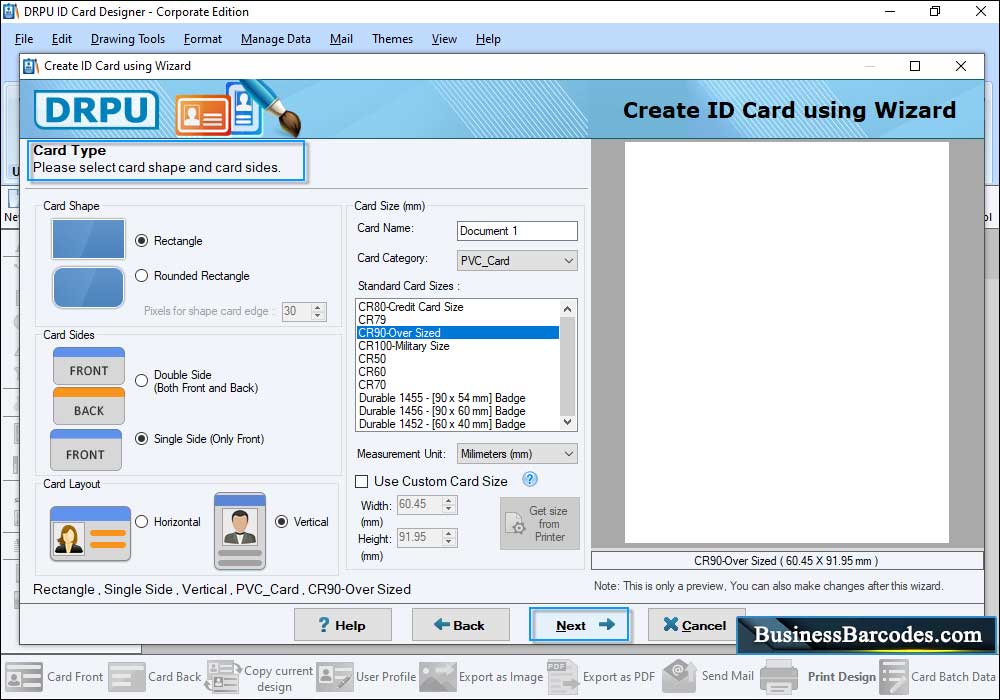
Task: Click the Help button in the wizard
Action: [x=342, y=625]
